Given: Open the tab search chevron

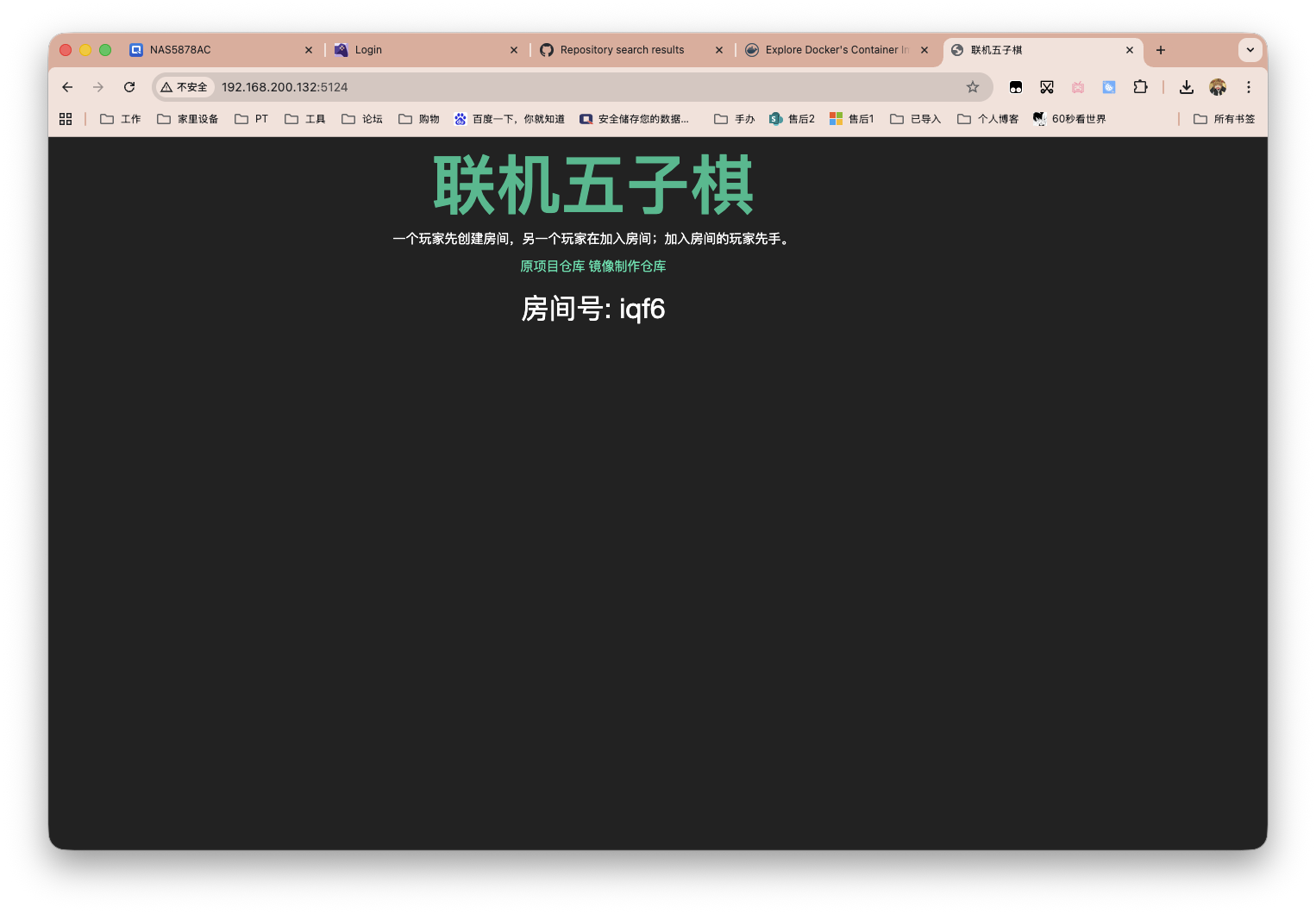Looking at the screenshot, I should click(x=1250, y=50).
